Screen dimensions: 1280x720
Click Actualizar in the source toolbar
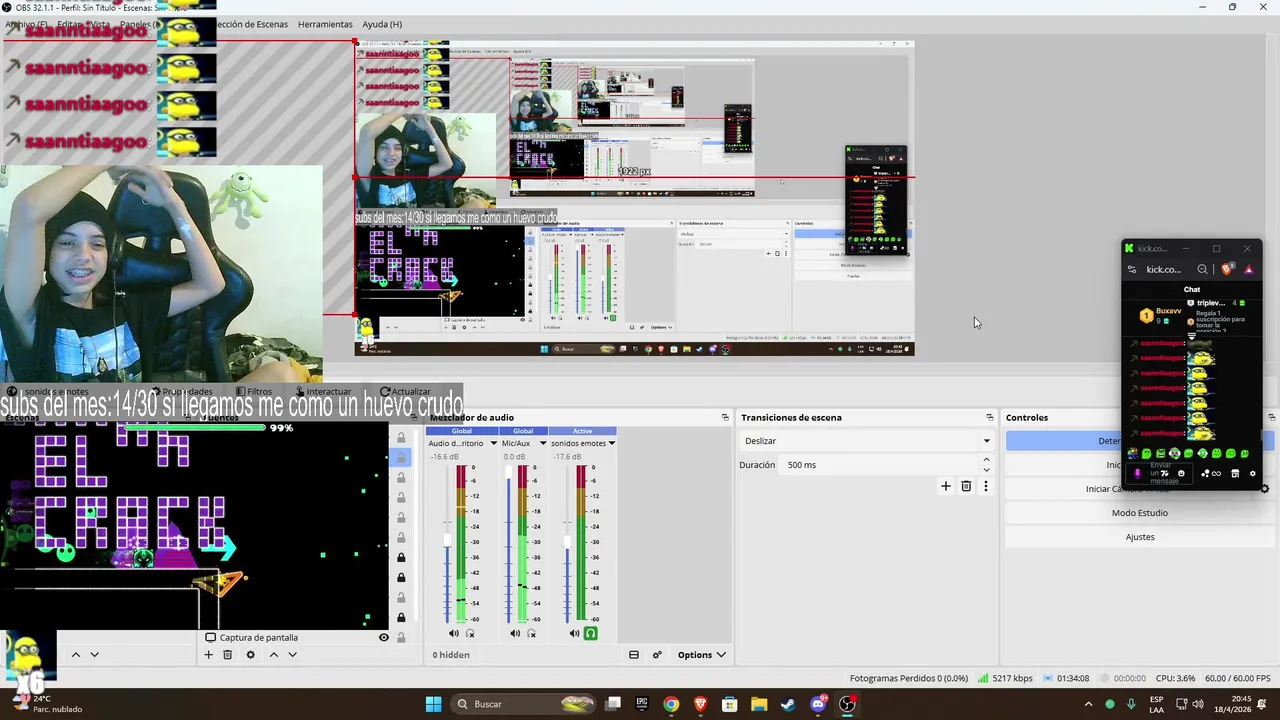pyautogui.click(x=404, y=392)
